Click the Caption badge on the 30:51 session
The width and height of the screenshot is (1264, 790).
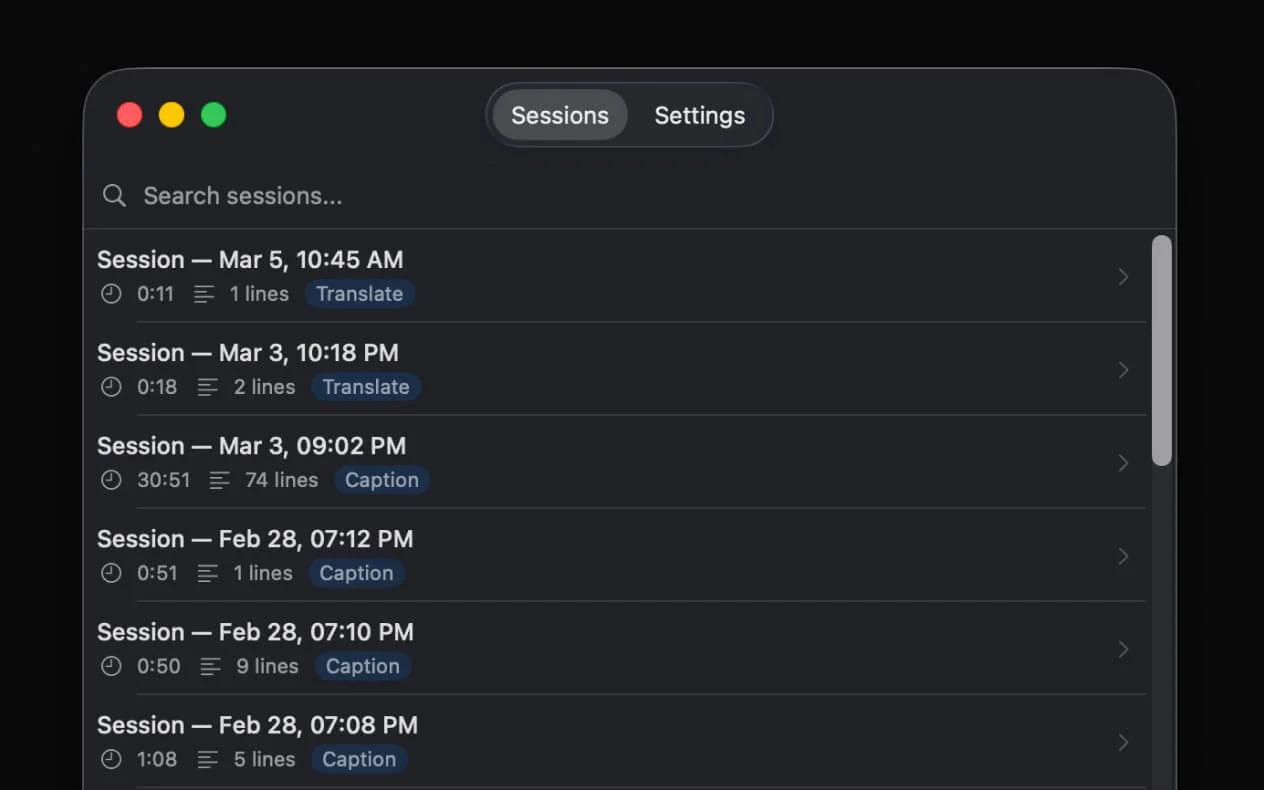coord(381,480)
